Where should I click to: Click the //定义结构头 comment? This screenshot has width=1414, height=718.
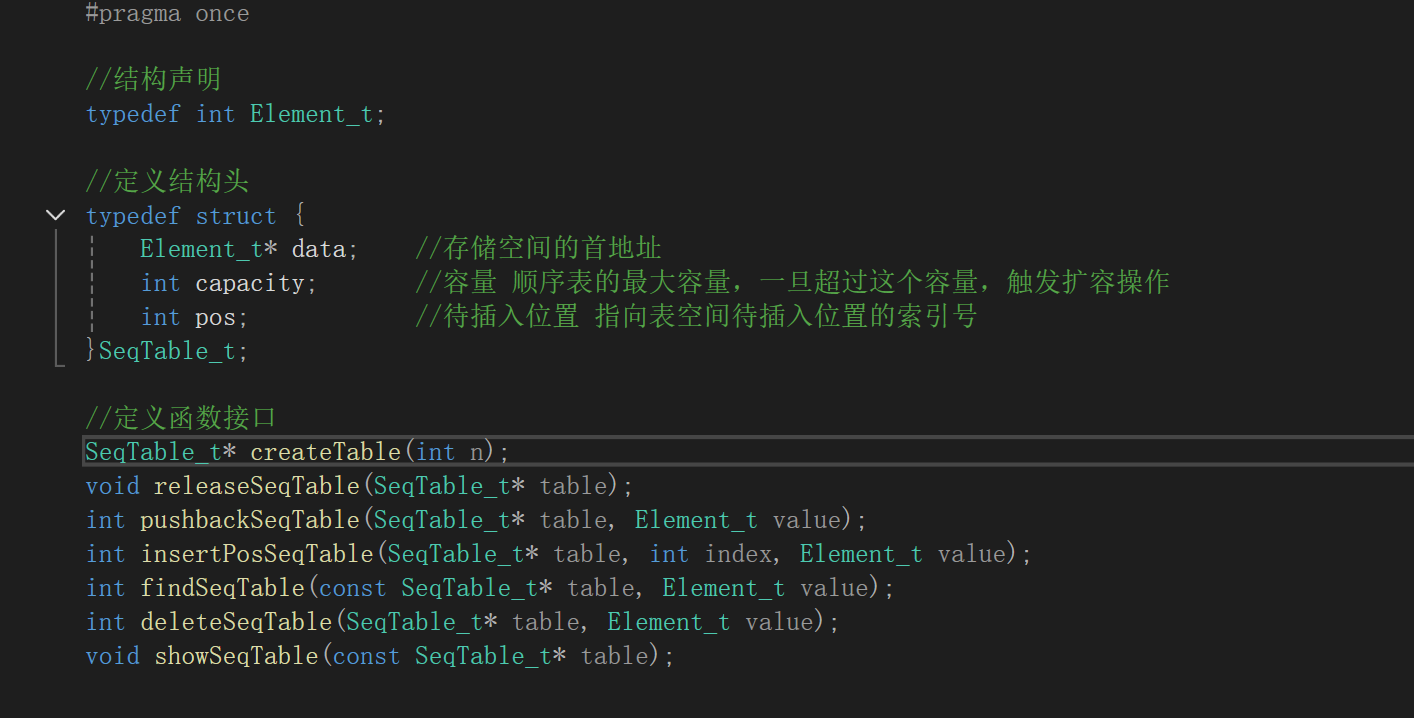[x=167, y=182]
